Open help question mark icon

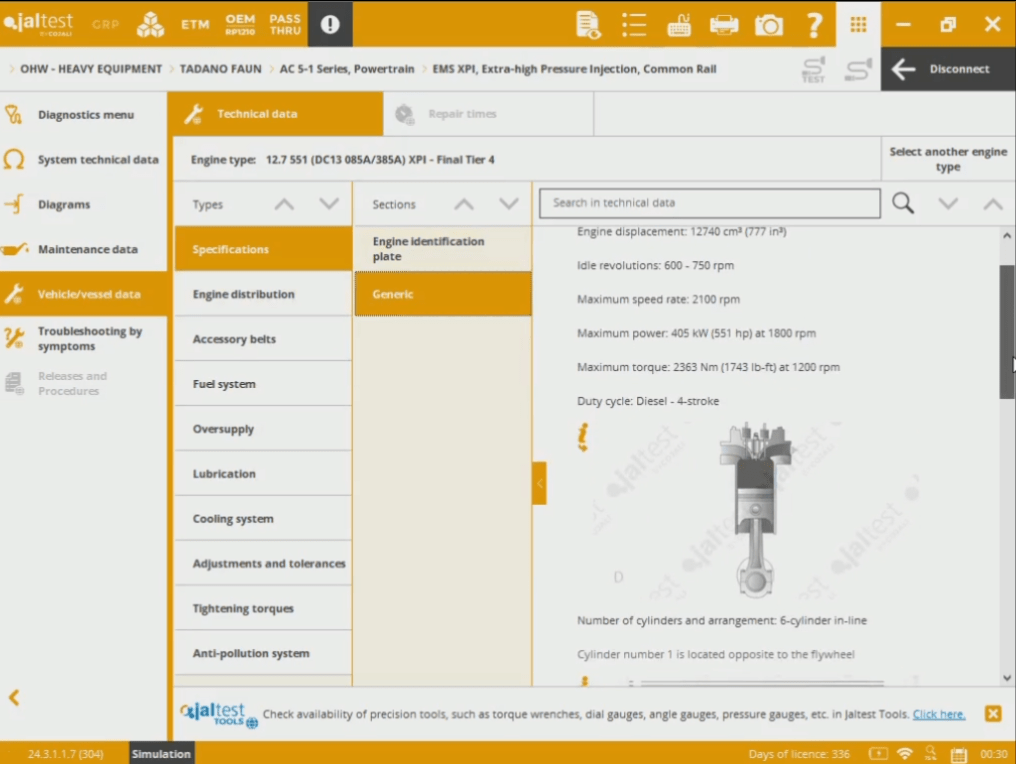(x=814, y=25)
